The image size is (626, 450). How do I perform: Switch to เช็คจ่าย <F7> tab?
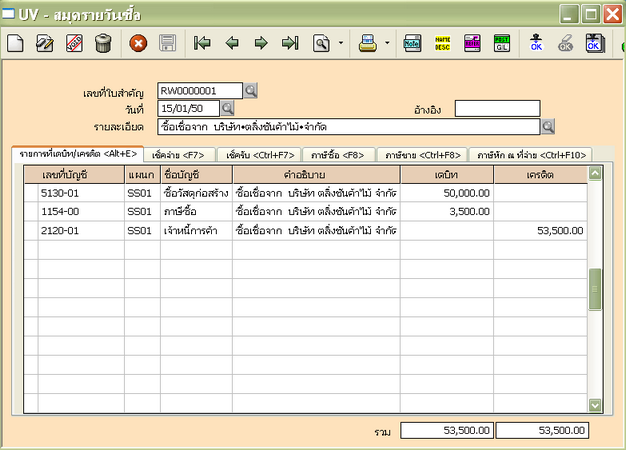click(x=180, y=155)
